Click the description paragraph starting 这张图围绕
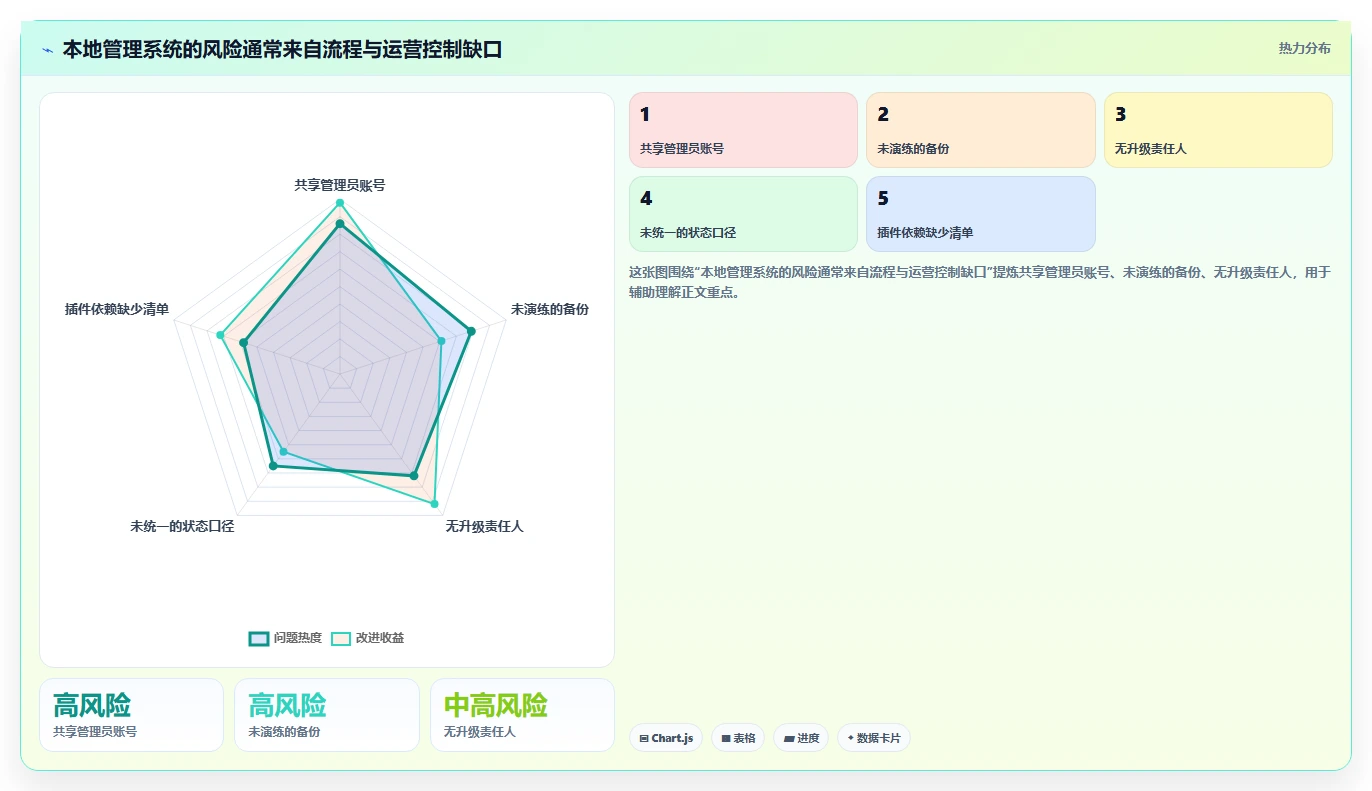 coord(980,282)
